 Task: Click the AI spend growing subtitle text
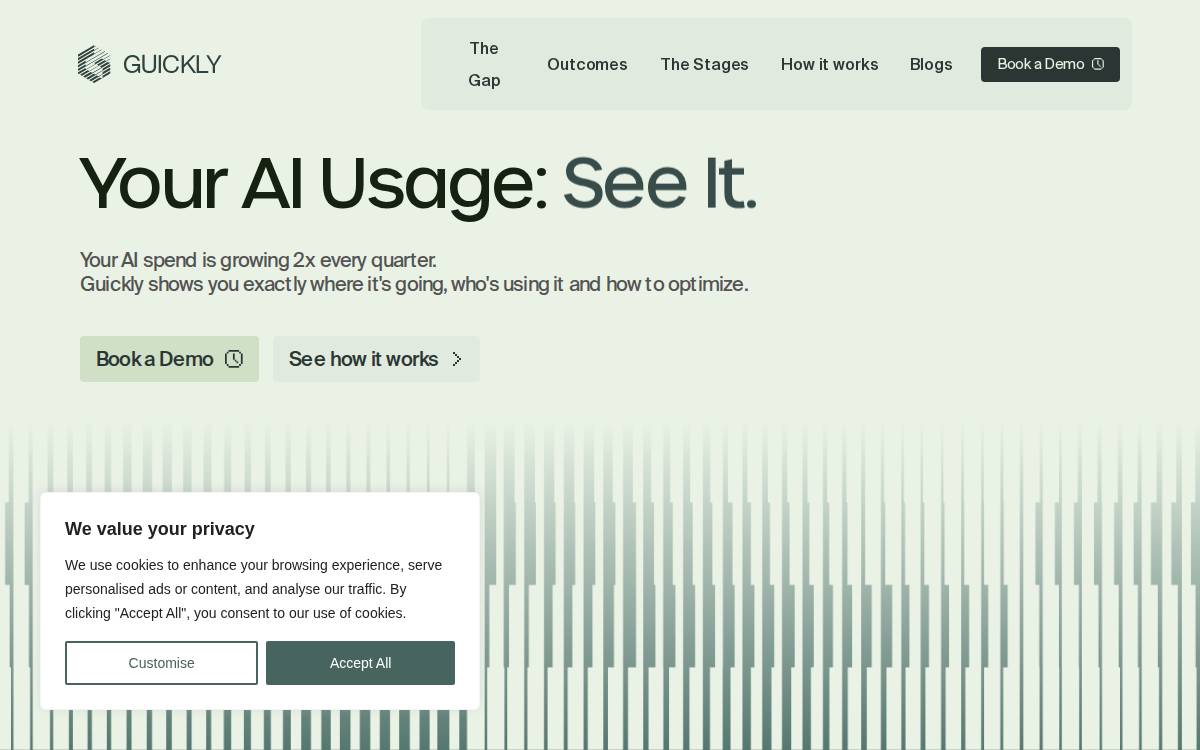(414, 272)
